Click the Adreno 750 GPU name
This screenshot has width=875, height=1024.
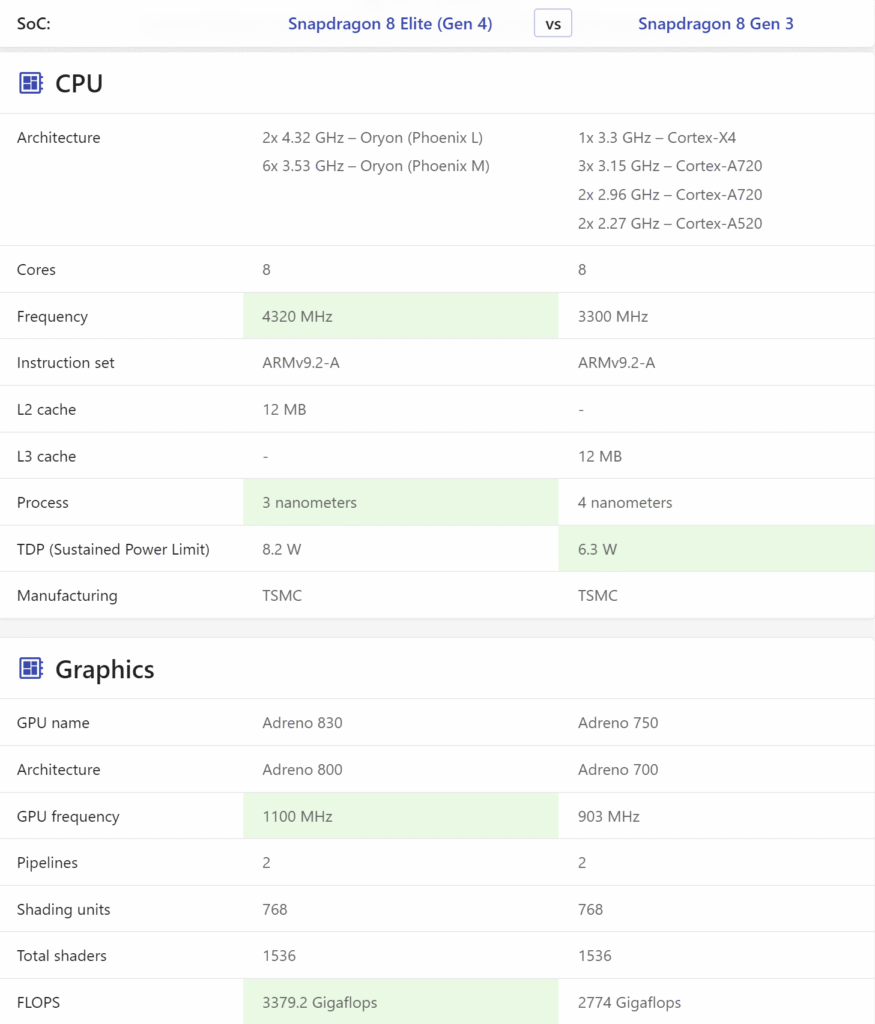pos(618,722)
